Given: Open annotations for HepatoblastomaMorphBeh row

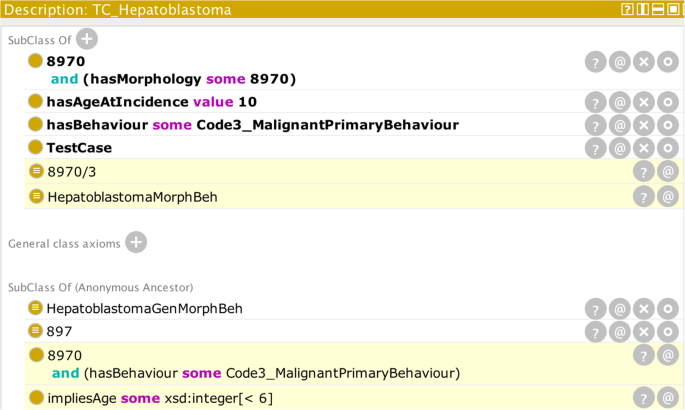Looking at the screenshot, I should 667,197.
